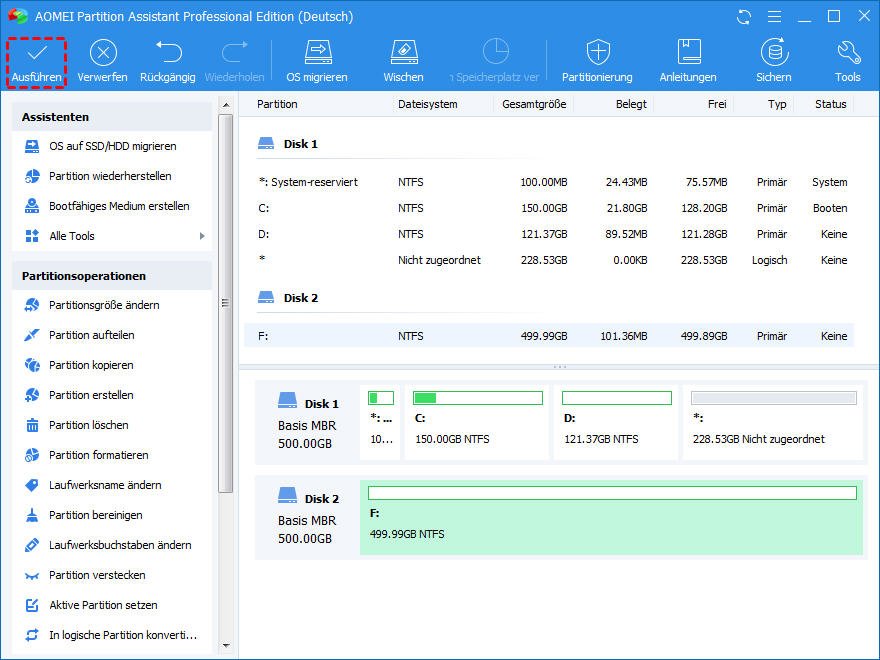880x660 pixels.
Task: Open the OS migrieren tool
Action: point(317,54)
